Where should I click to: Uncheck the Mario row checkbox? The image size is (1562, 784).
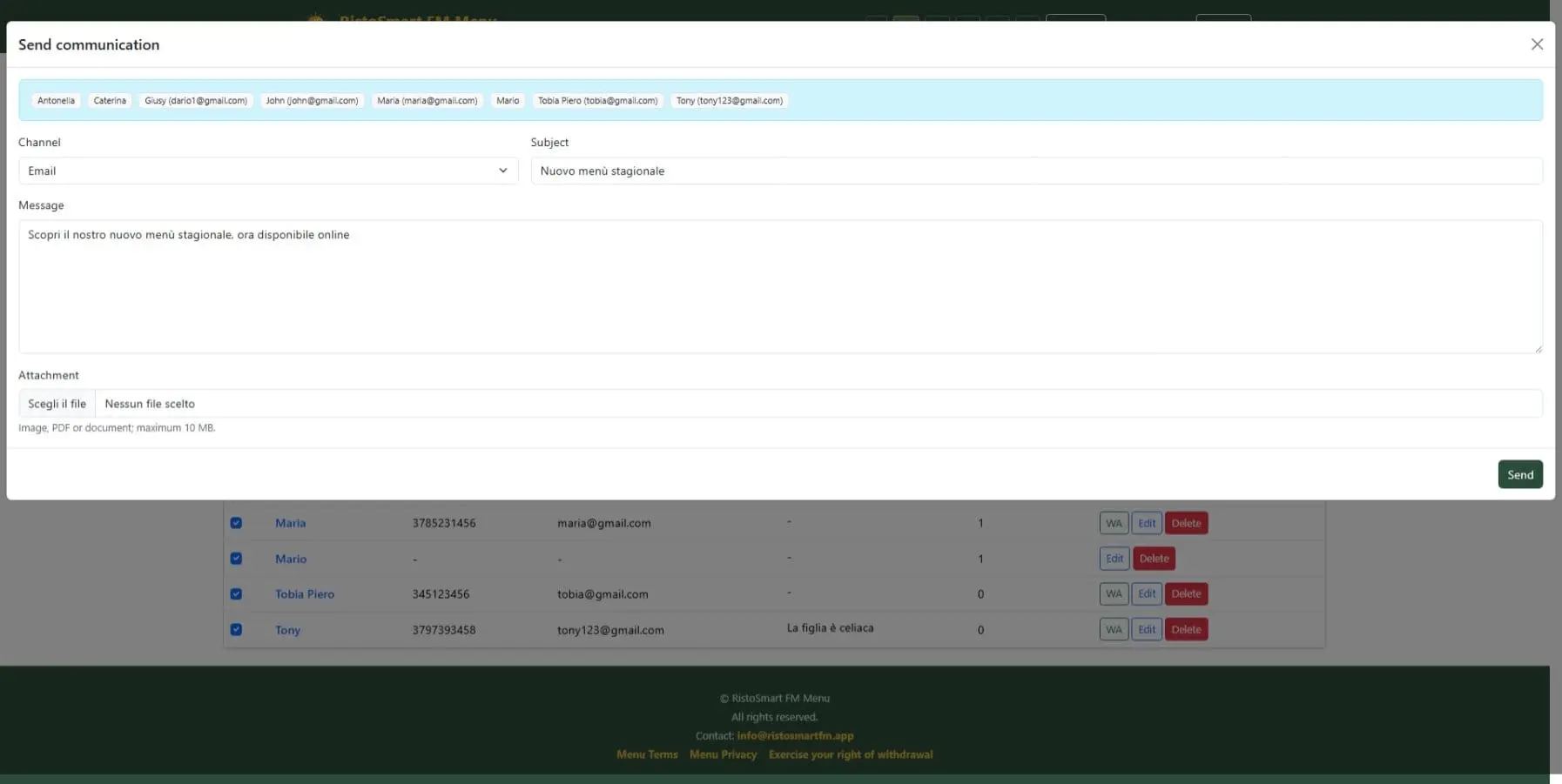[x=236, y=559]
